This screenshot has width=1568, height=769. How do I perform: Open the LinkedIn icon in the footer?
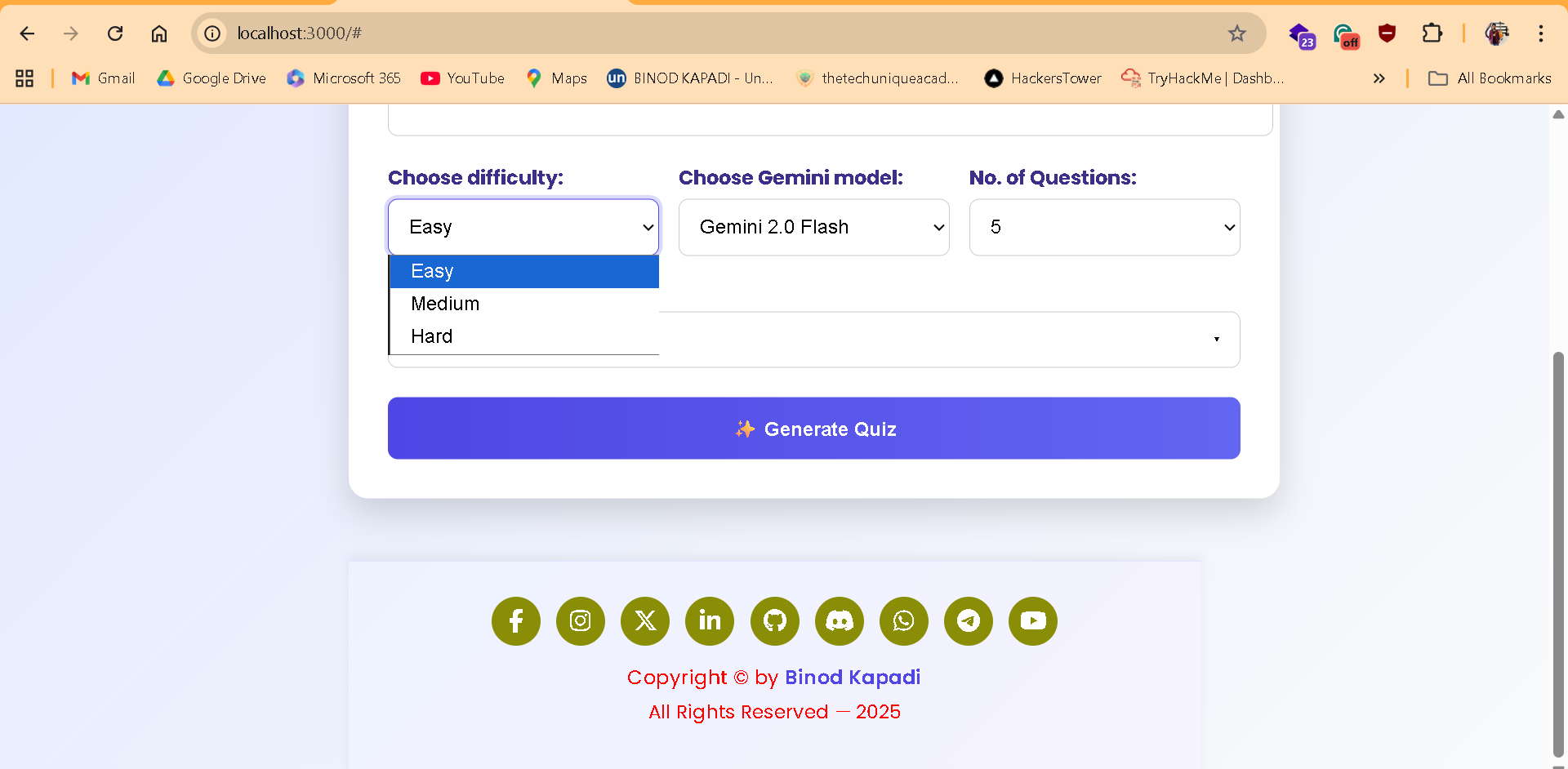coord(709,621)
